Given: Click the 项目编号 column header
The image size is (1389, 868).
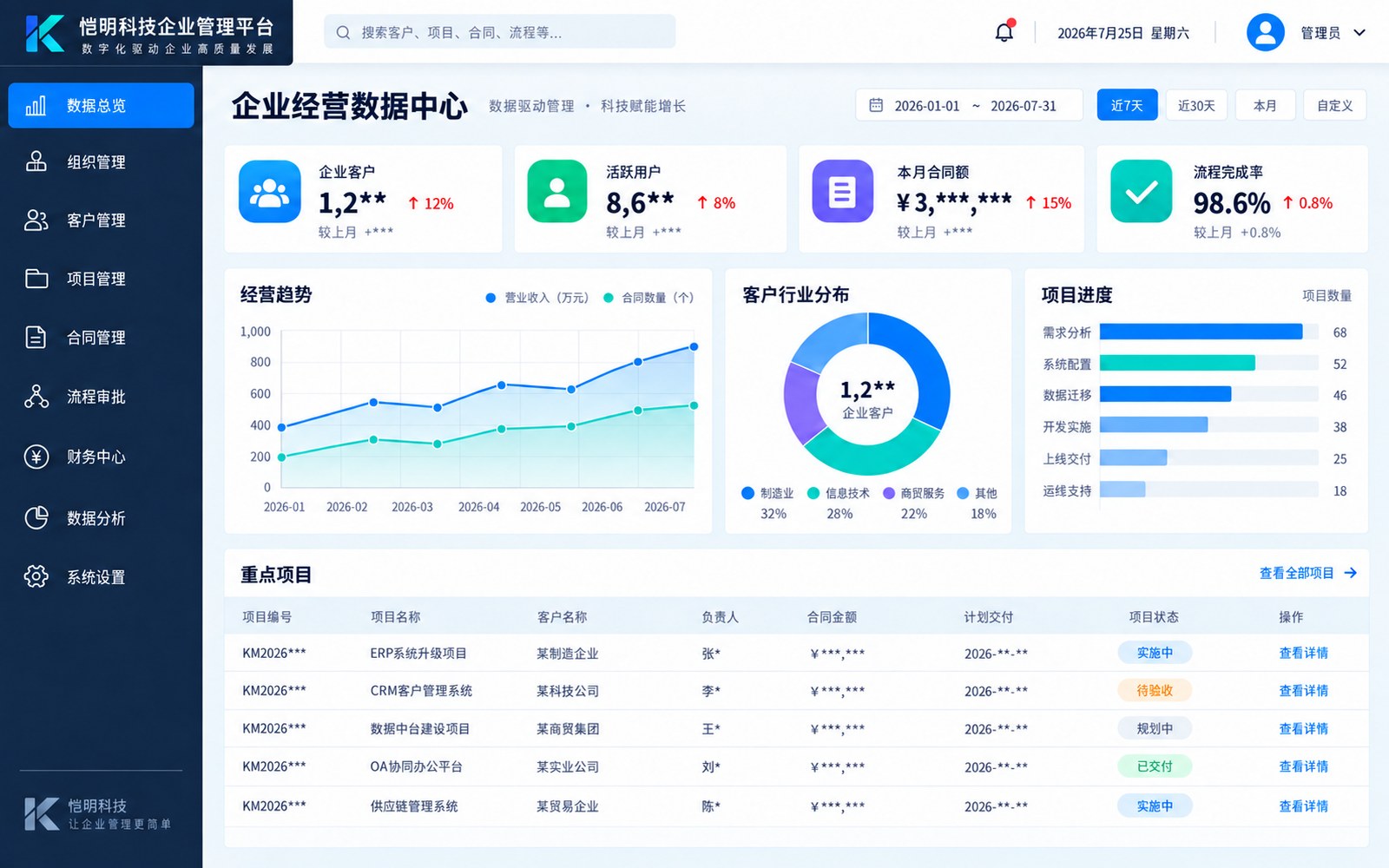Looking at the screenshot, I should click(x=267, y=616).
